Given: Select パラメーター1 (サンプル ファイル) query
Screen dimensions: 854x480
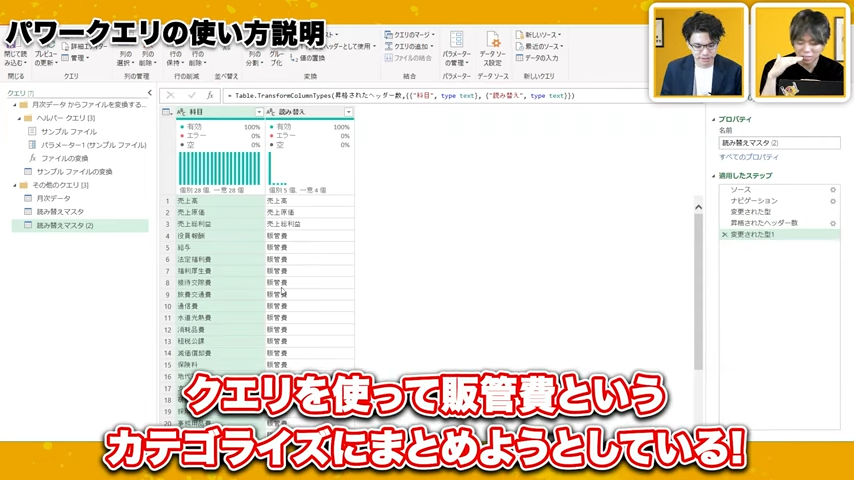Looking at the screenshot, I should (x=93, y=145).
